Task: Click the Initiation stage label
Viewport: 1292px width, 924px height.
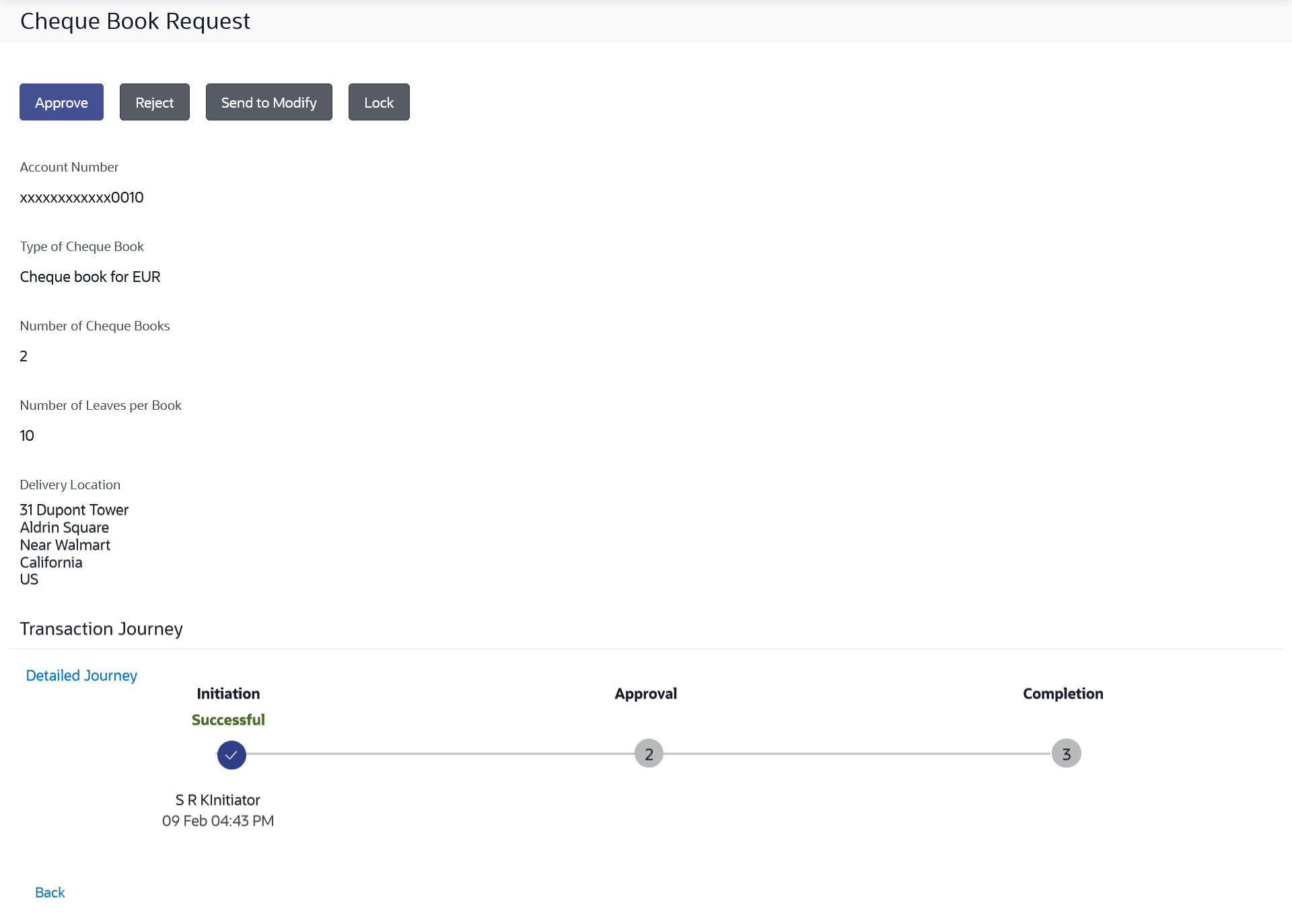Action: point(228,694)
